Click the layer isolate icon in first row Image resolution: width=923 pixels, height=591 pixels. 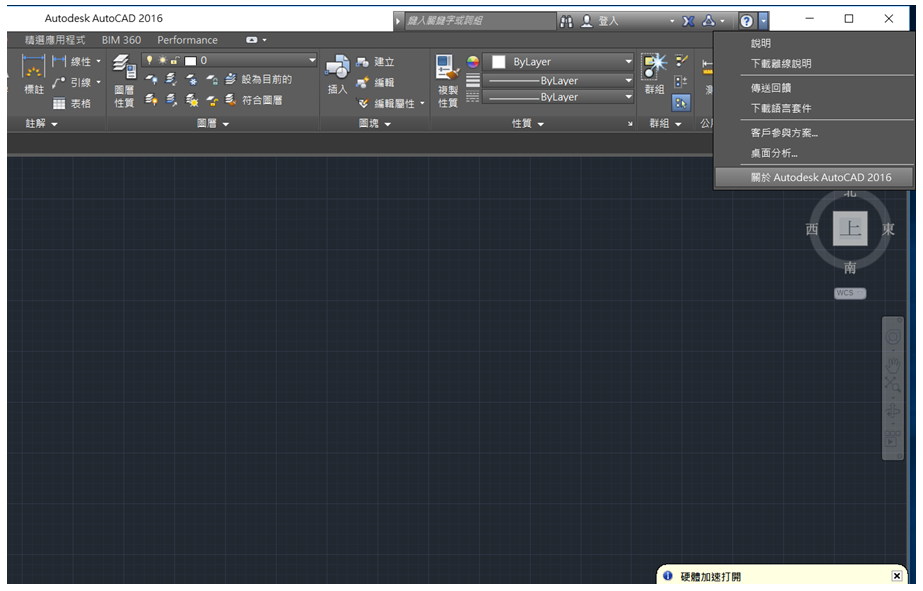tap(171, 79)
